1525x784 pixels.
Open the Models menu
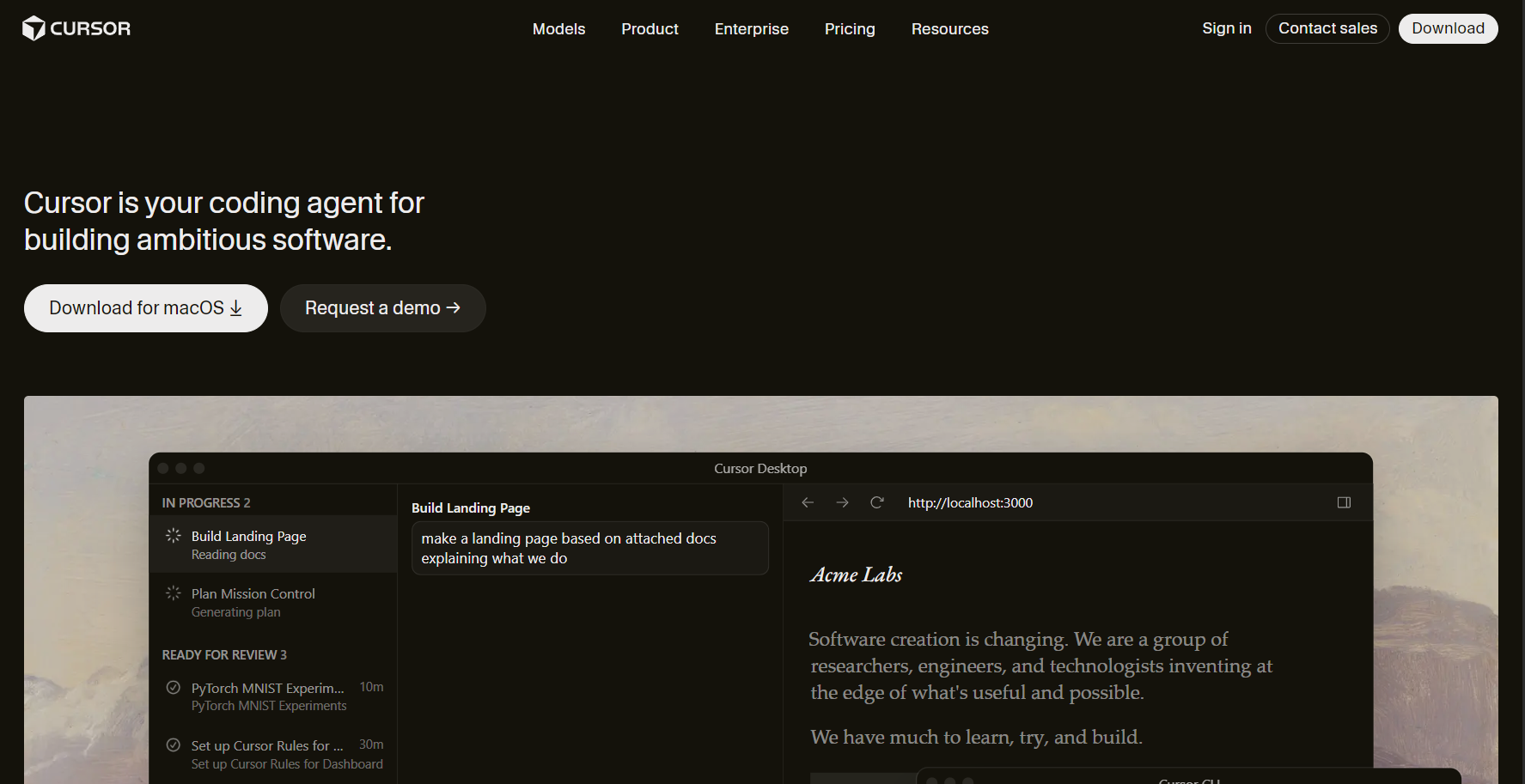point(558,29)
